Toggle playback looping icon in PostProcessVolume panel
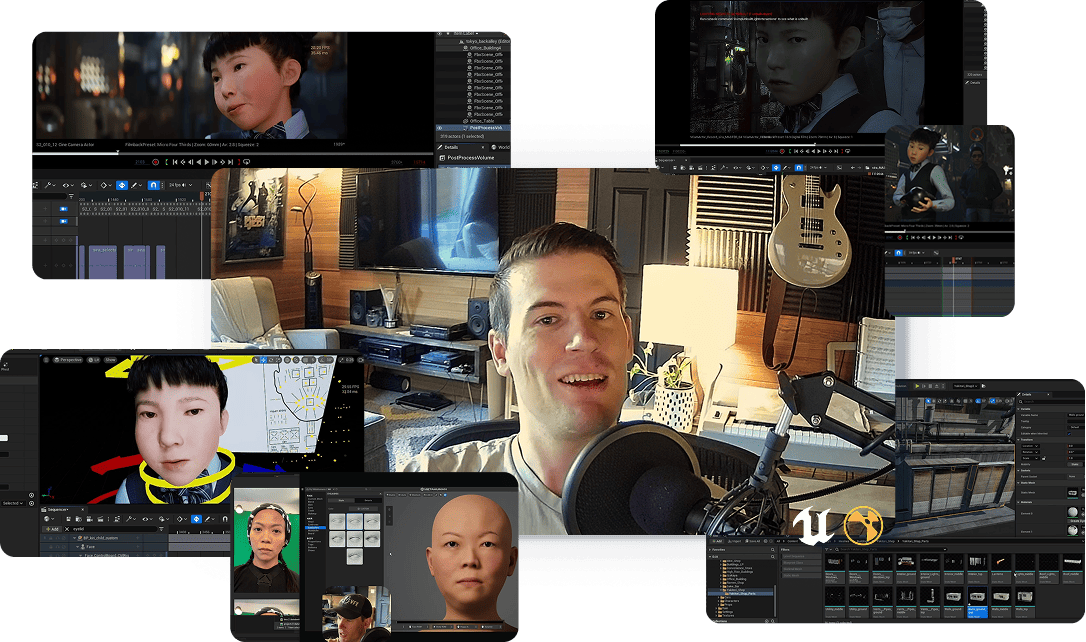 coord(247,162)
